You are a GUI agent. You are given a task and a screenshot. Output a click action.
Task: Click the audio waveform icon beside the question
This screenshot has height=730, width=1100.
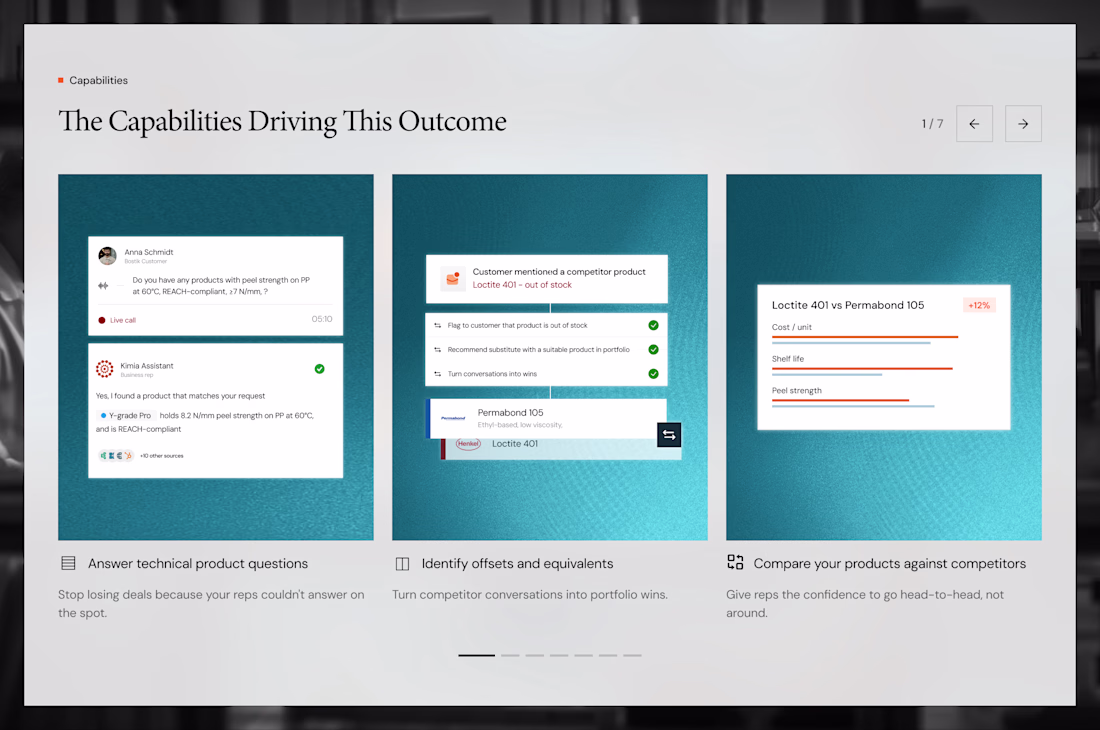point(103,285)
